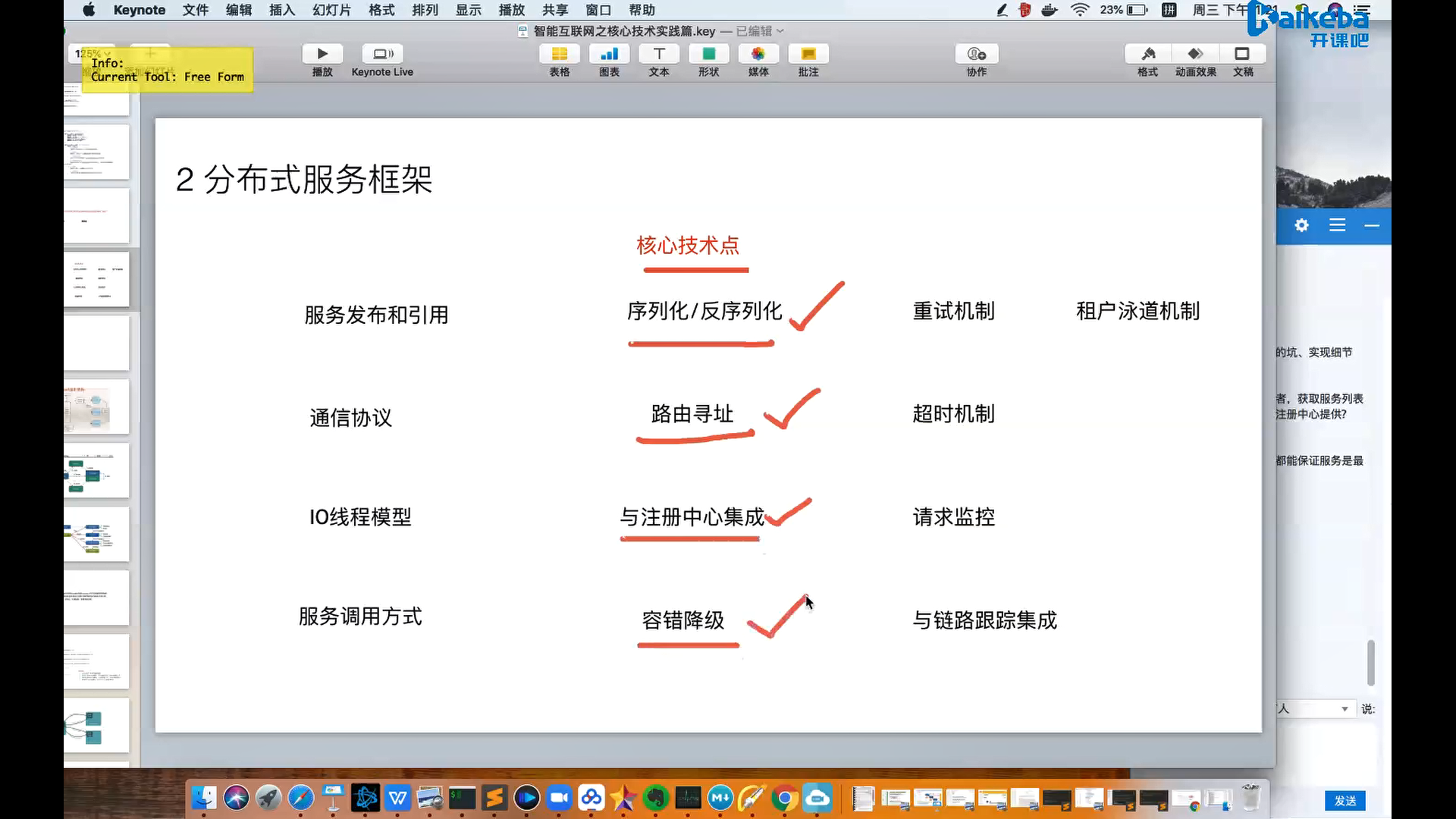
Task: Open the 插入 menu in menu bar
Action: pos(281,10)
